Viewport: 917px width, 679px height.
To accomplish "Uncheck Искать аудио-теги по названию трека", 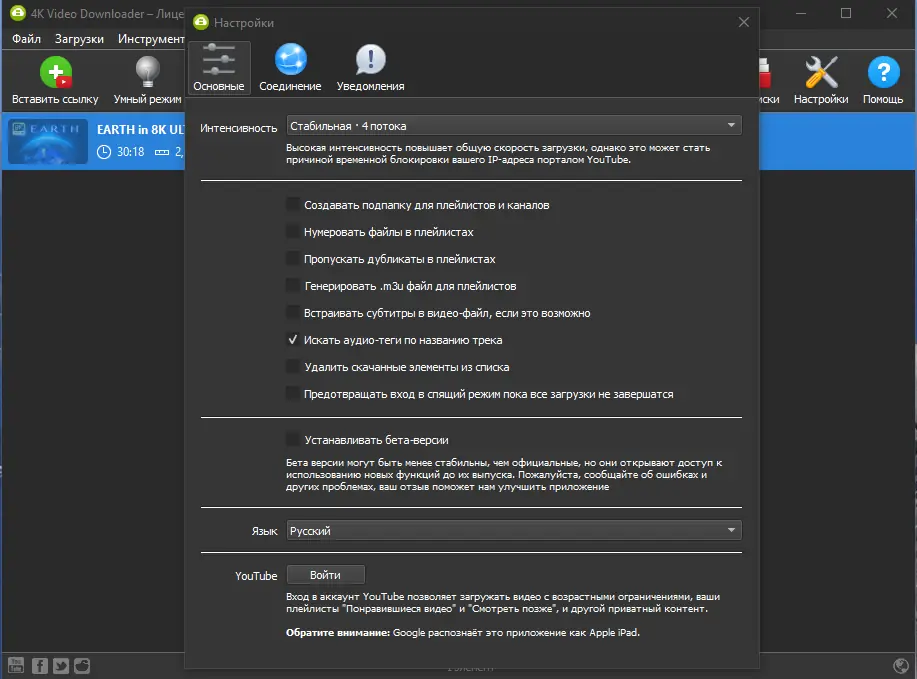I will click(292, 339).
